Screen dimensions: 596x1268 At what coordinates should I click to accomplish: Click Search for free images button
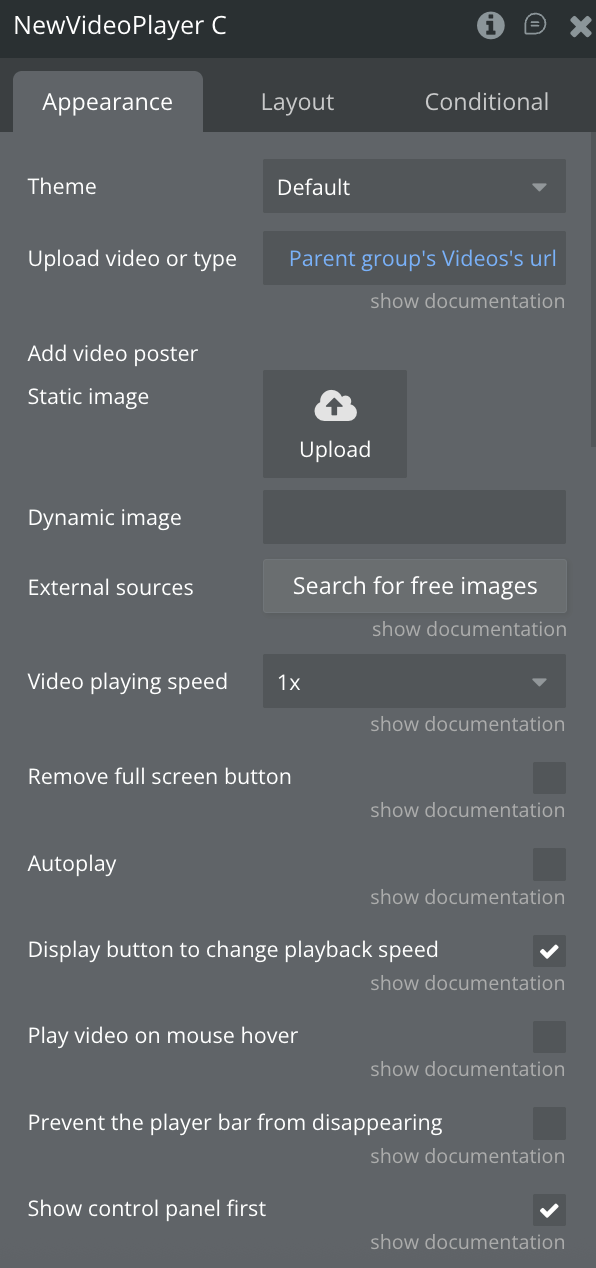click(415, 586)
